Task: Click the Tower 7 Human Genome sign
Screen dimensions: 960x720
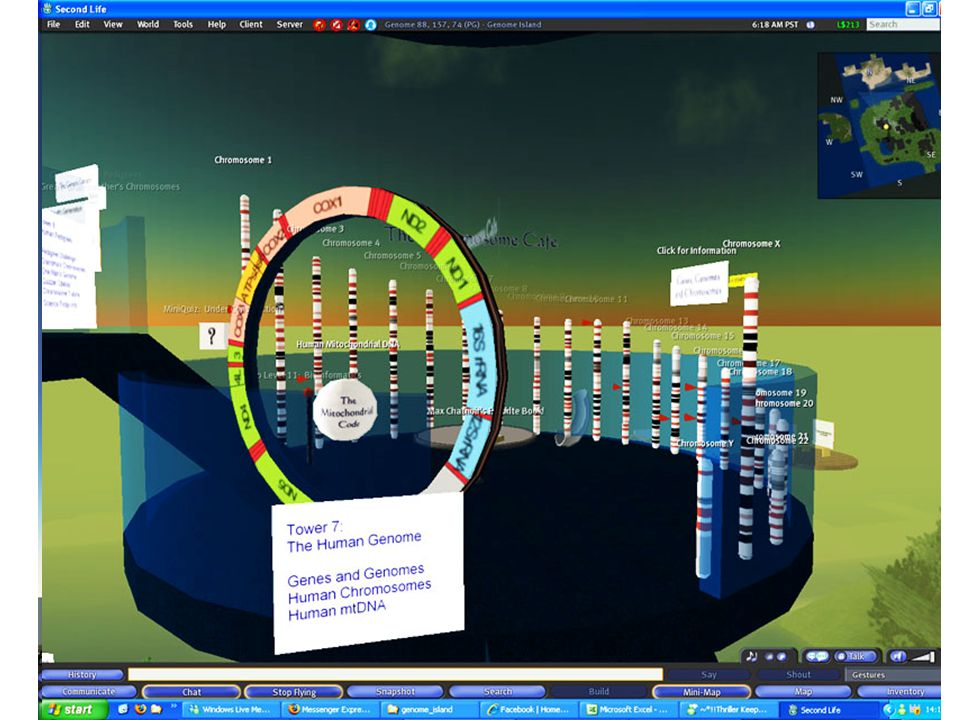Action: [x=367, y=572]
